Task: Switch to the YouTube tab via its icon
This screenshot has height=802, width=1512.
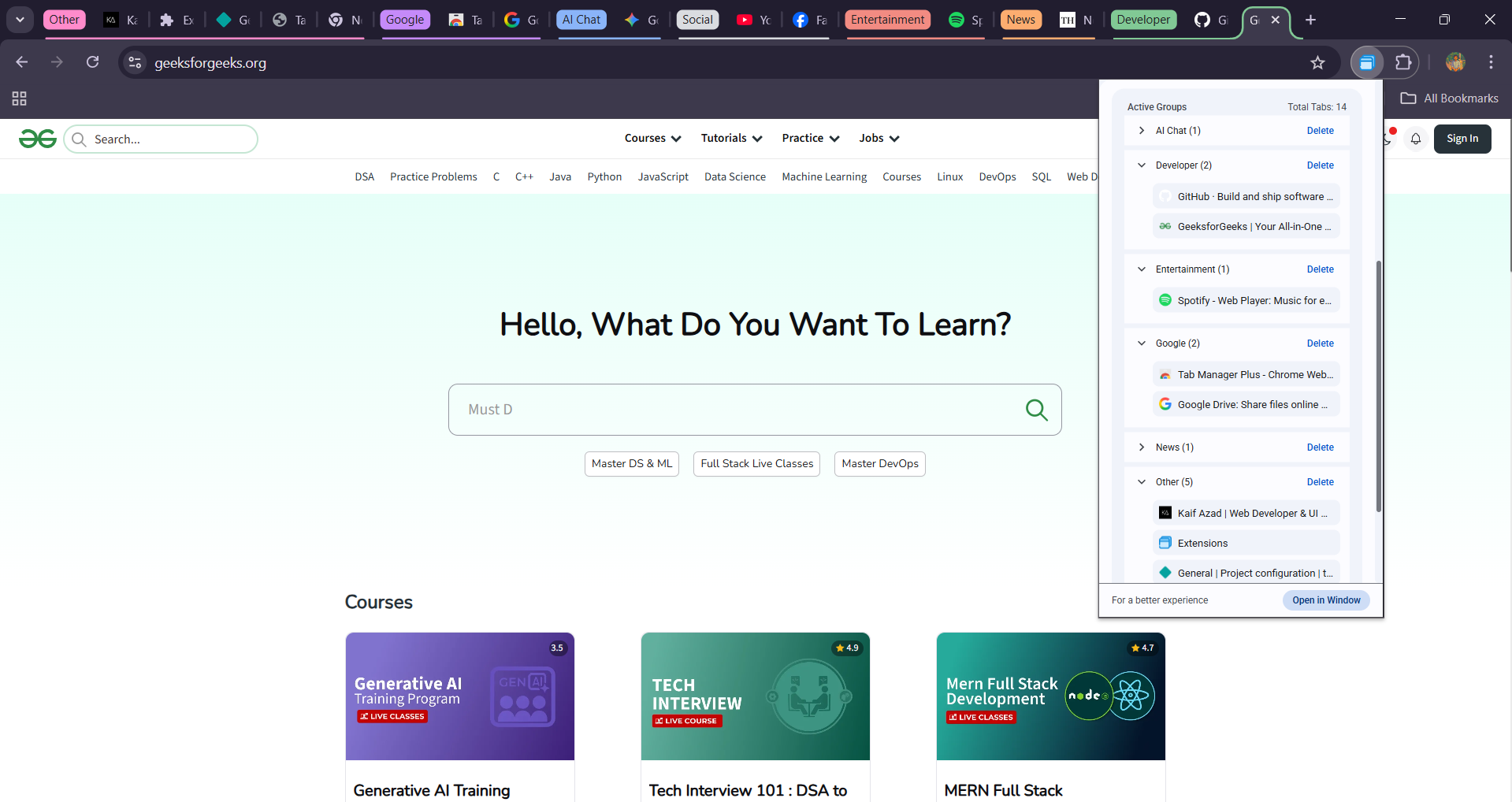Action: (744, 19)
